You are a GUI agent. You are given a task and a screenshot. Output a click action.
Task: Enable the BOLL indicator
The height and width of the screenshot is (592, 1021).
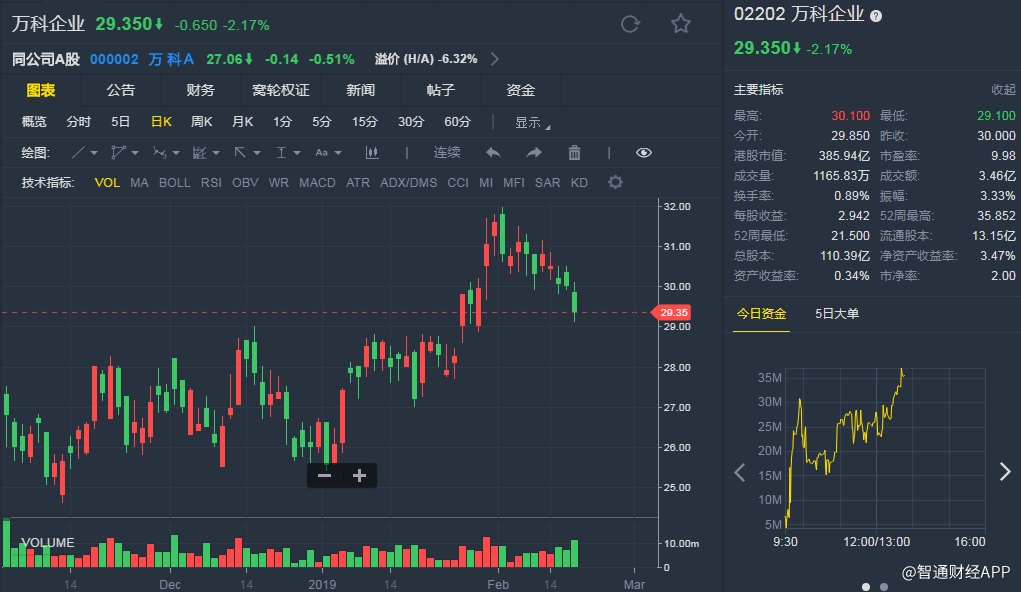pos(174,183)
